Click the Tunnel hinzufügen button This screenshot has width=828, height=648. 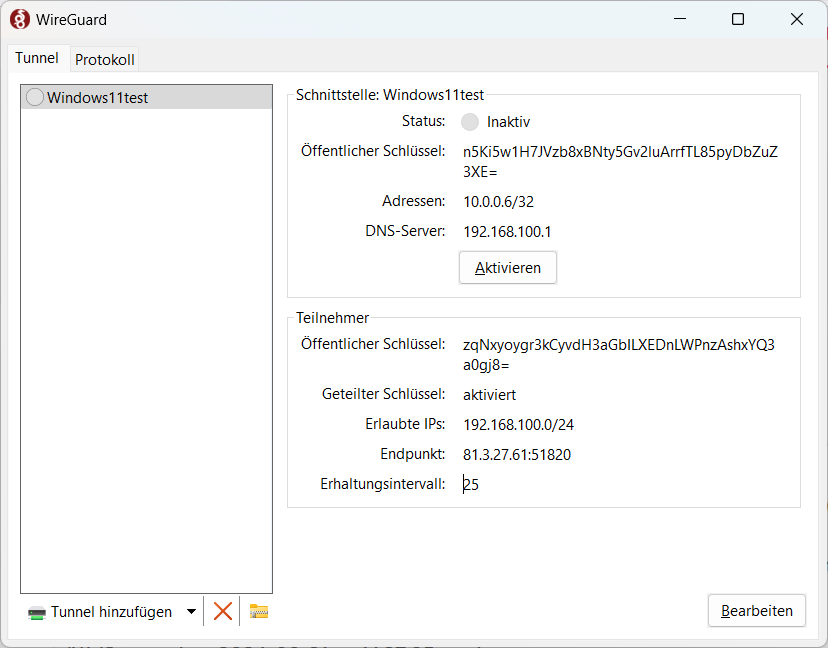tap(100, 612)
